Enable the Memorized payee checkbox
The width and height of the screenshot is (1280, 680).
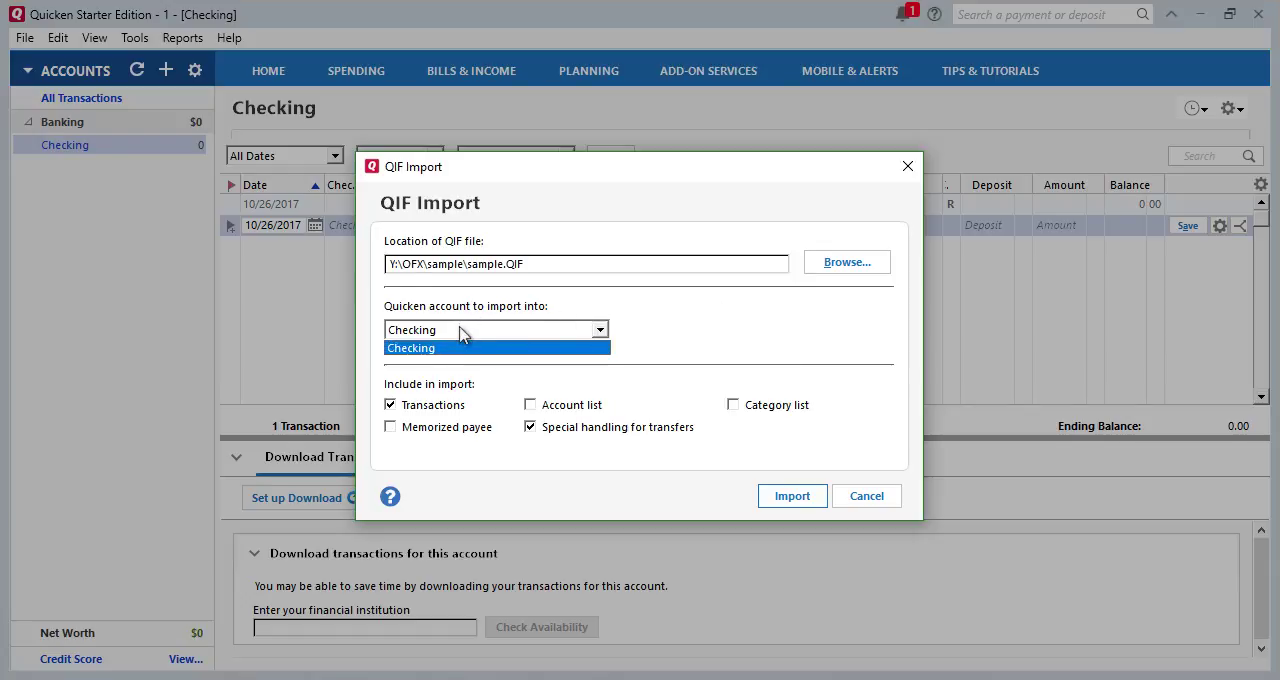(390, 427)
